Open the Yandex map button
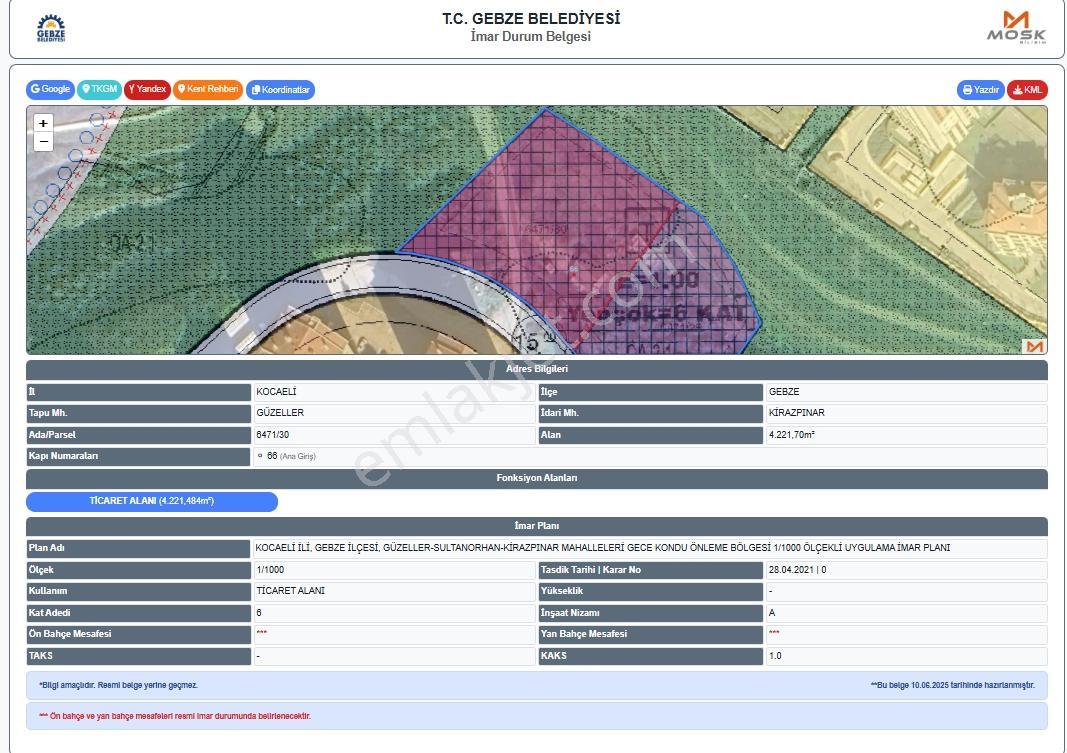 click(x=147, y=89)
